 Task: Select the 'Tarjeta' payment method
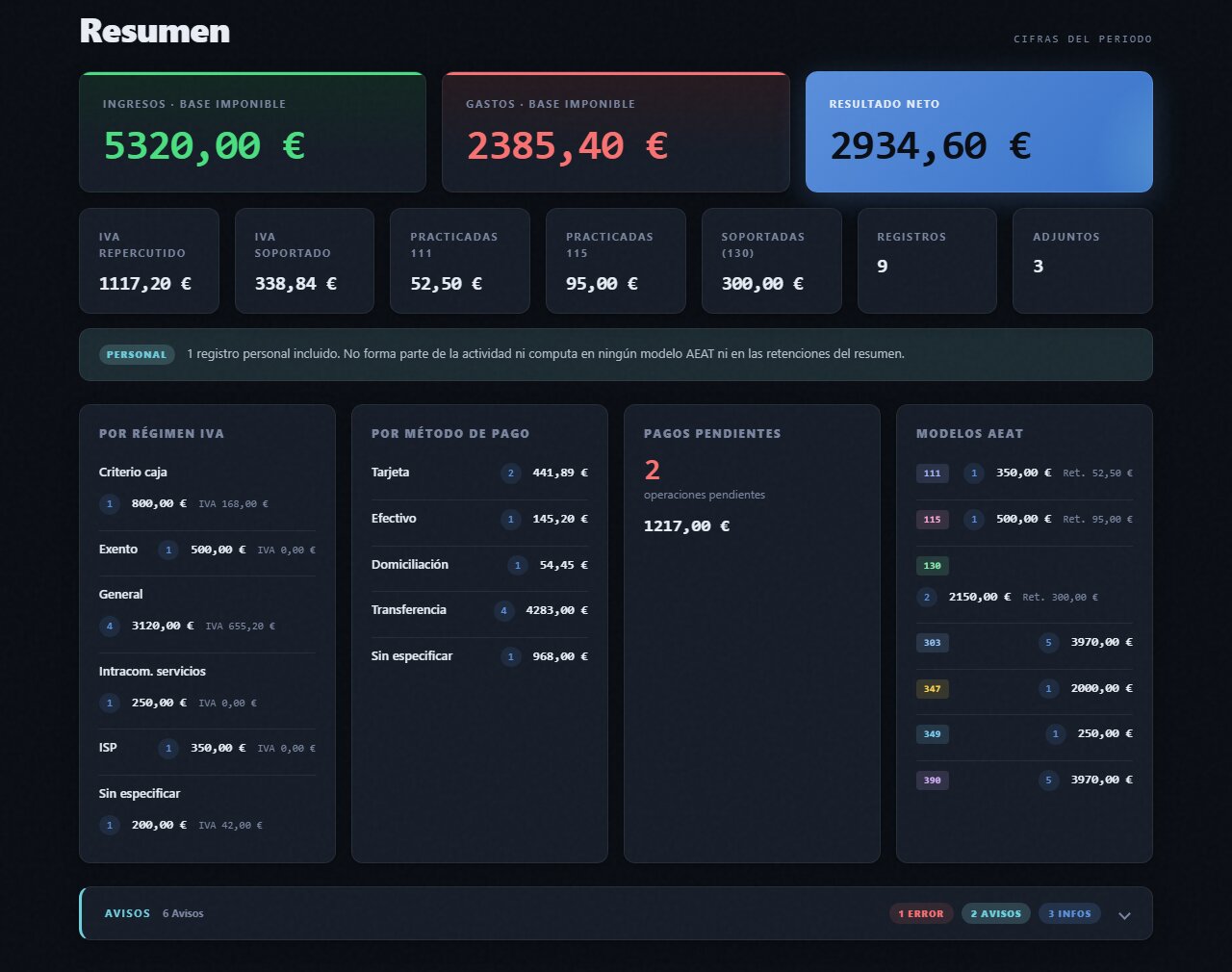click(x=391, y=473)
